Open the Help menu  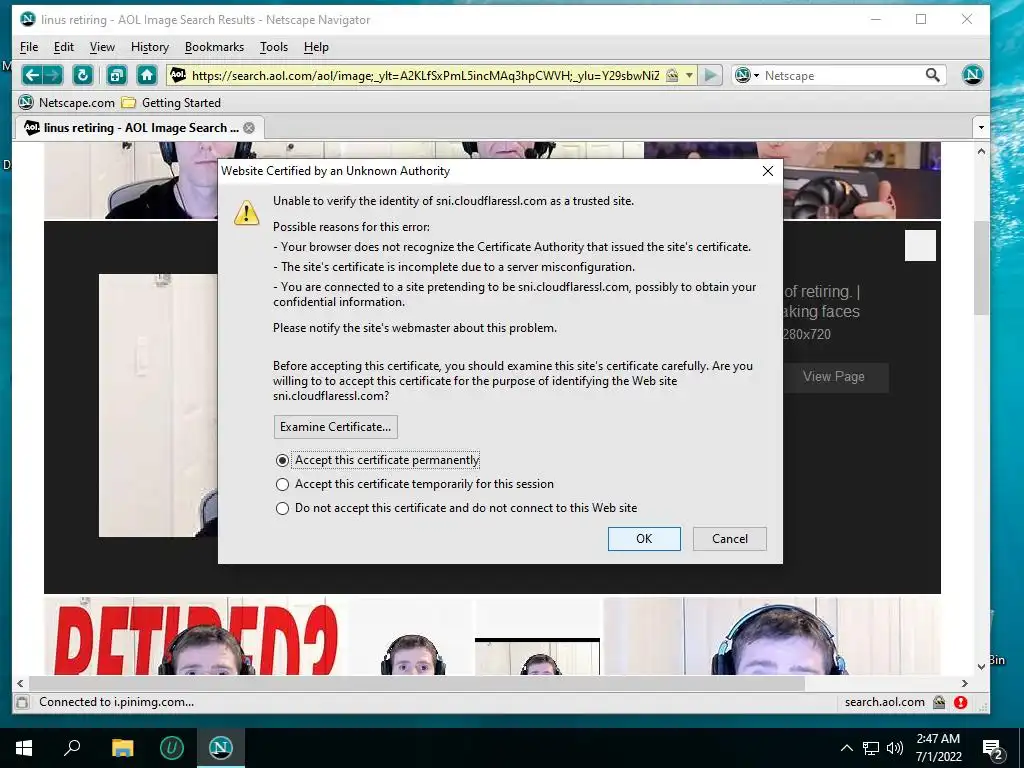(316, 47)
